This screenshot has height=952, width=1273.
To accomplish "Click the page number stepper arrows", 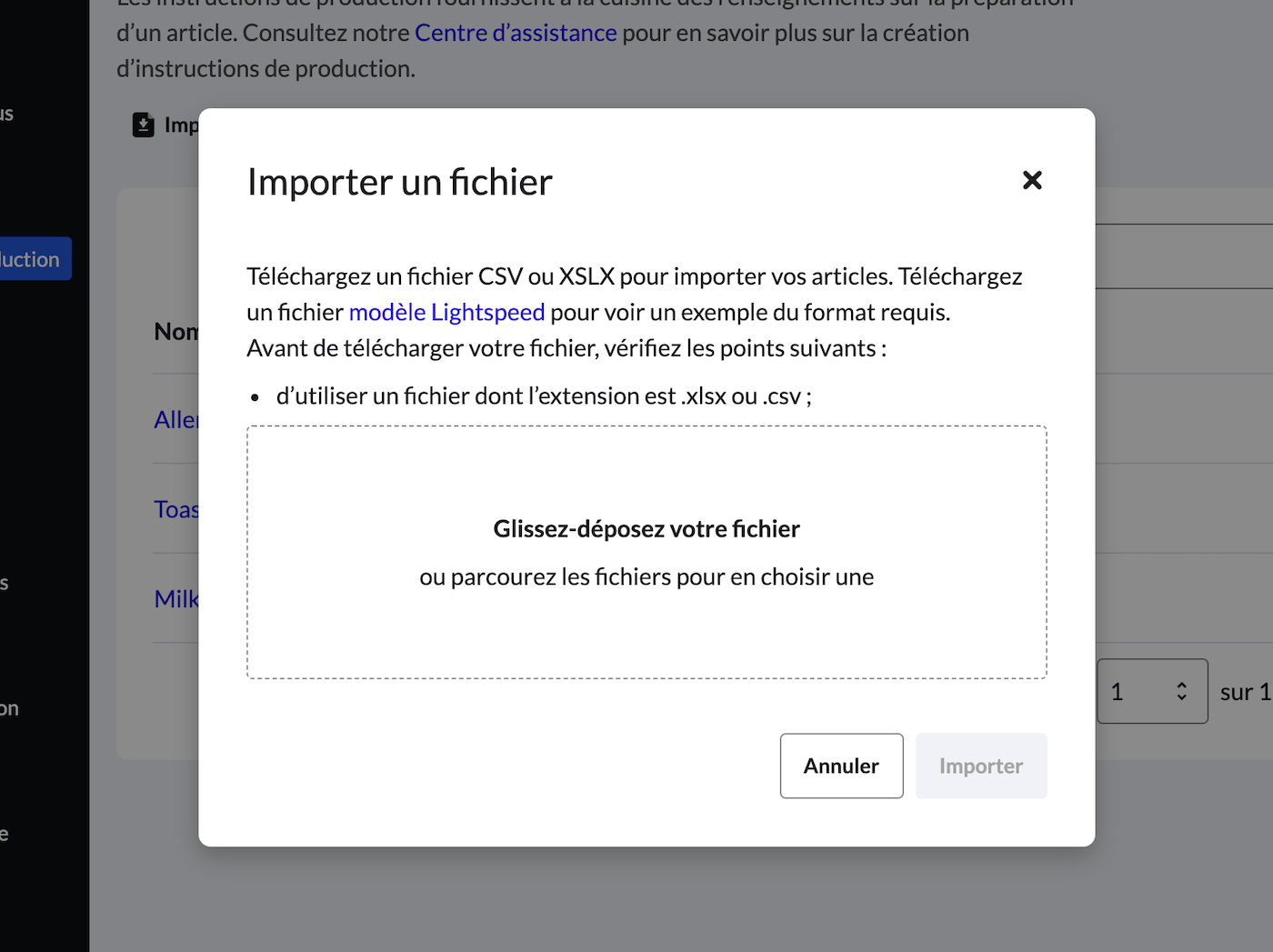I will pos(1181,691).
